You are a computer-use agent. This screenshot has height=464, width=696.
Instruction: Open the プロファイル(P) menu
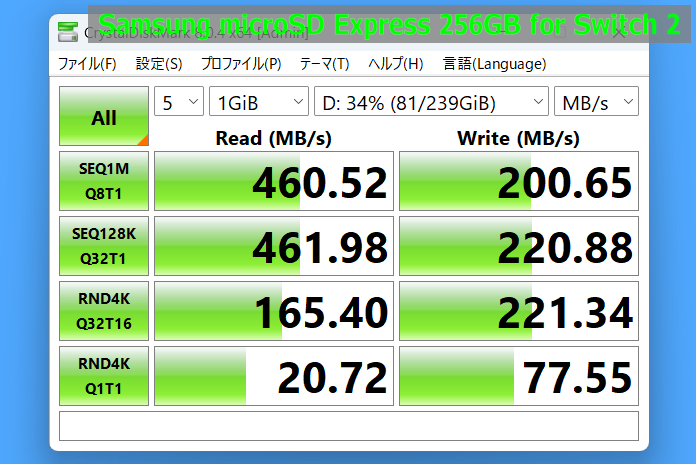tap(241, 64)
